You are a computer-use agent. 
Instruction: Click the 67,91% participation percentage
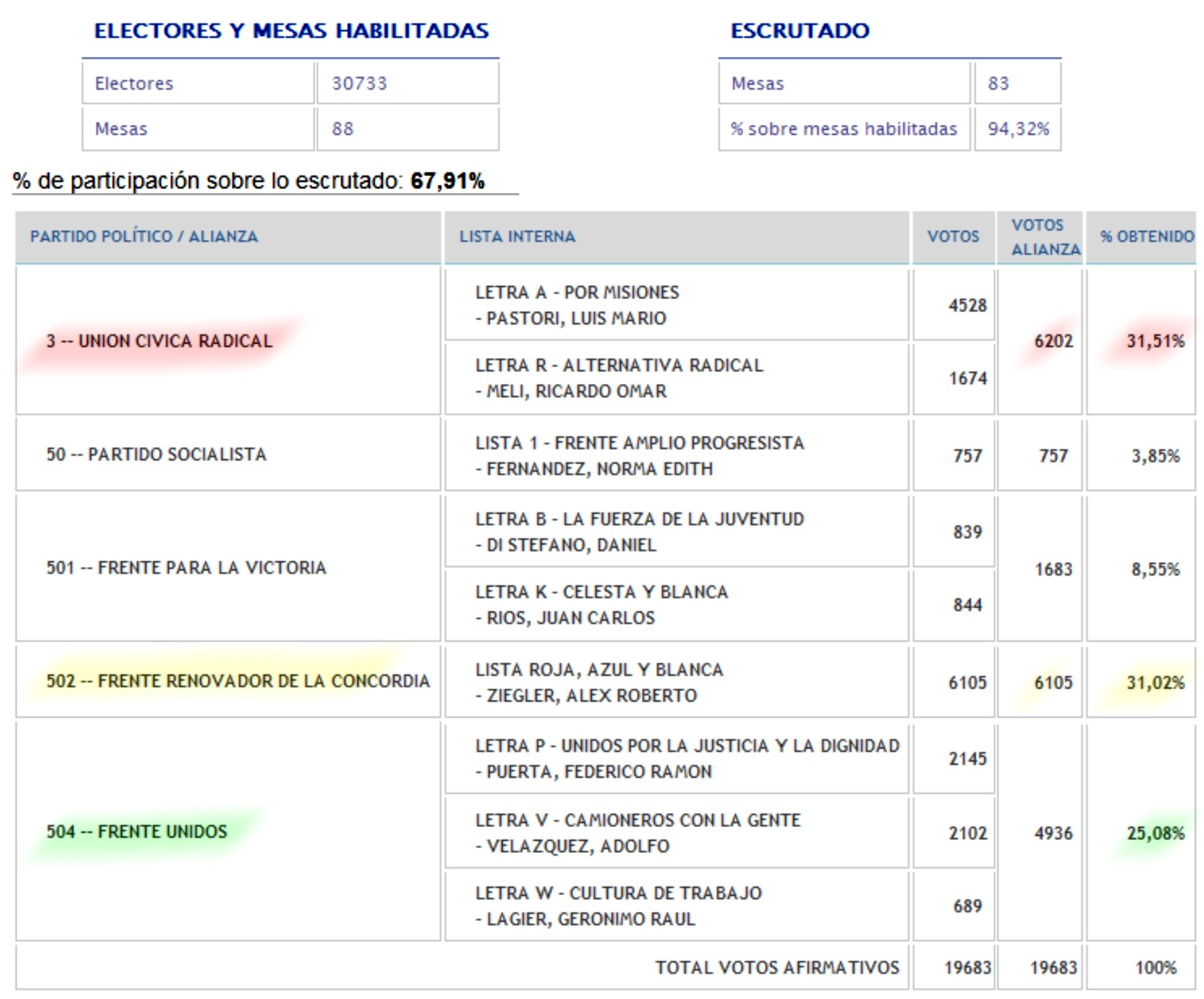(x=447, y=181)
